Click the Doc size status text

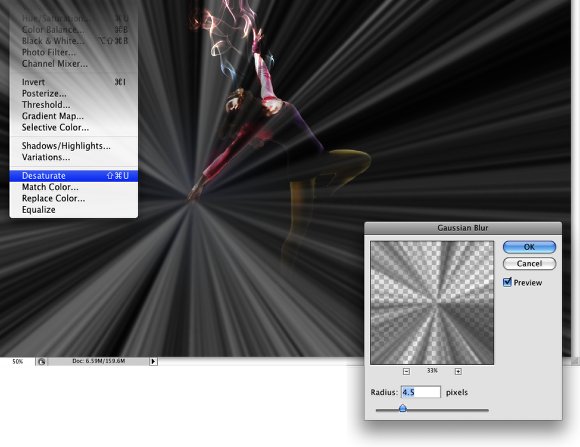pyautogui.click(x=98, y=361)
